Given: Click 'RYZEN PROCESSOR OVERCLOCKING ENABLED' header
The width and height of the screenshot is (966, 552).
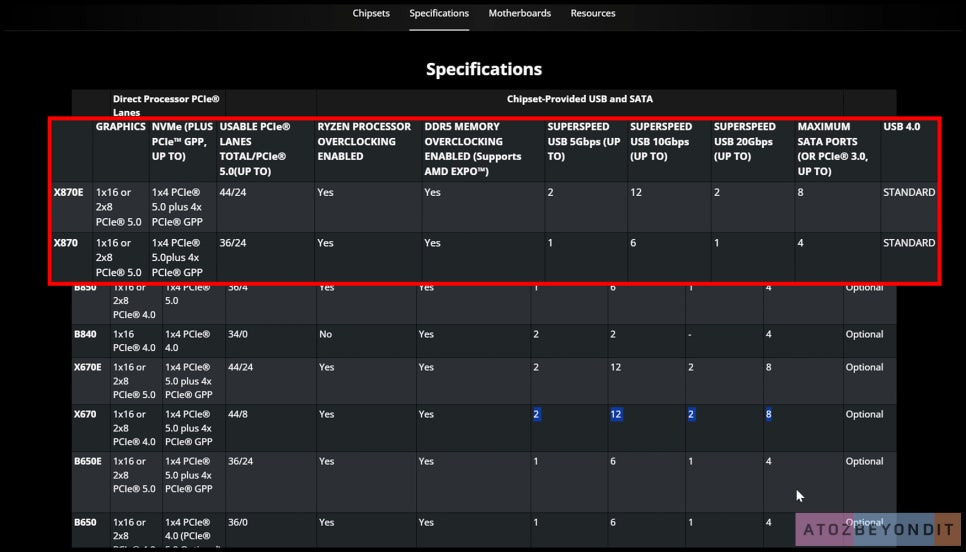Looking at the screenshot, I should [x=364, y=141].
